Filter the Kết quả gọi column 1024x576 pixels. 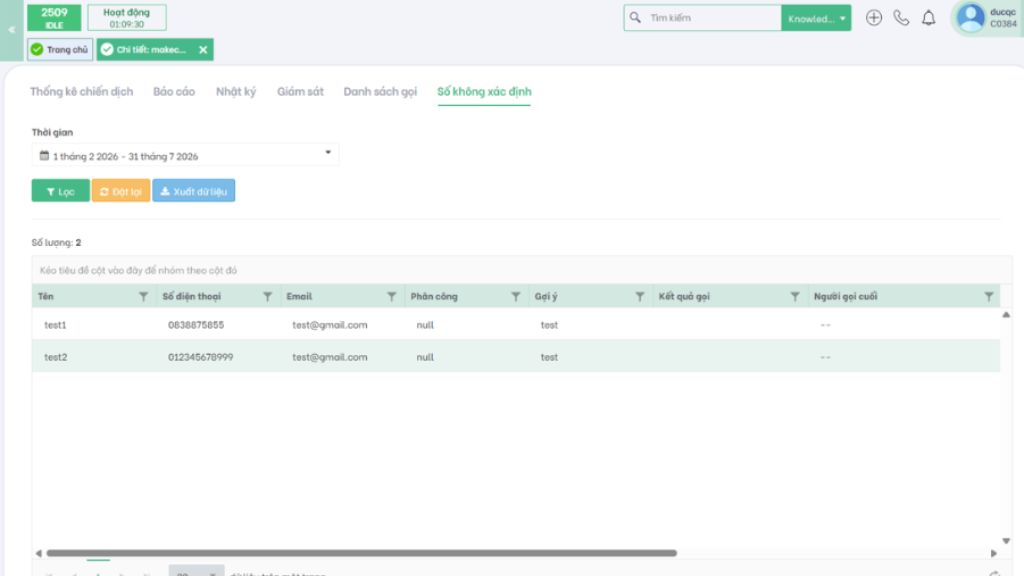[795, 296]
